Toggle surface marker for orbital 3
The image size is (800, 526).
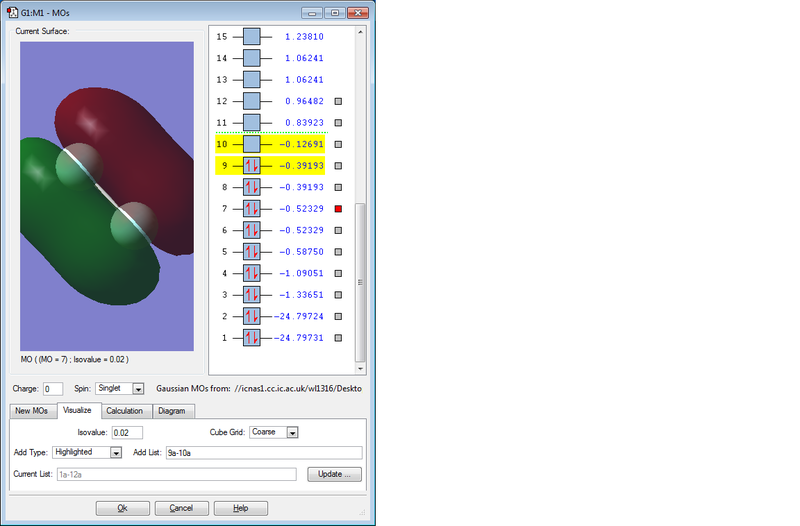coord(338,295)
